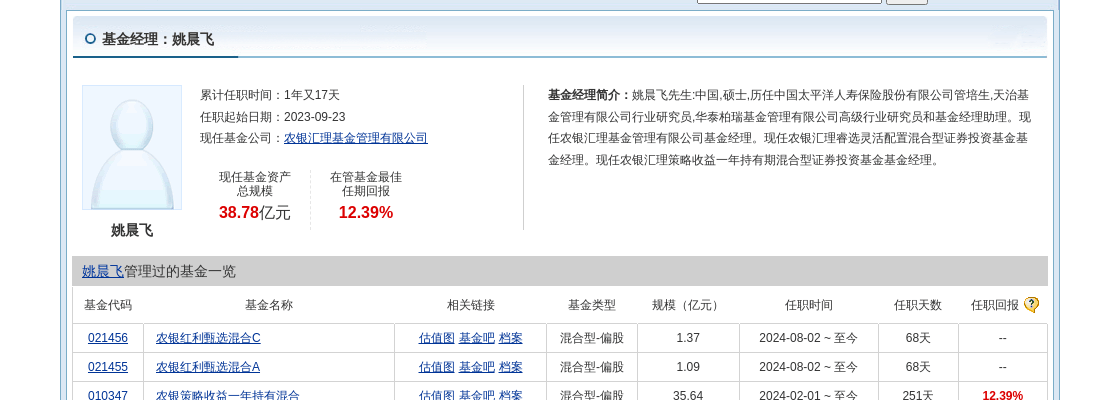The image size is (1120, 400).
Task: Click the 任职天数 column header
Action: click(918, 305)
